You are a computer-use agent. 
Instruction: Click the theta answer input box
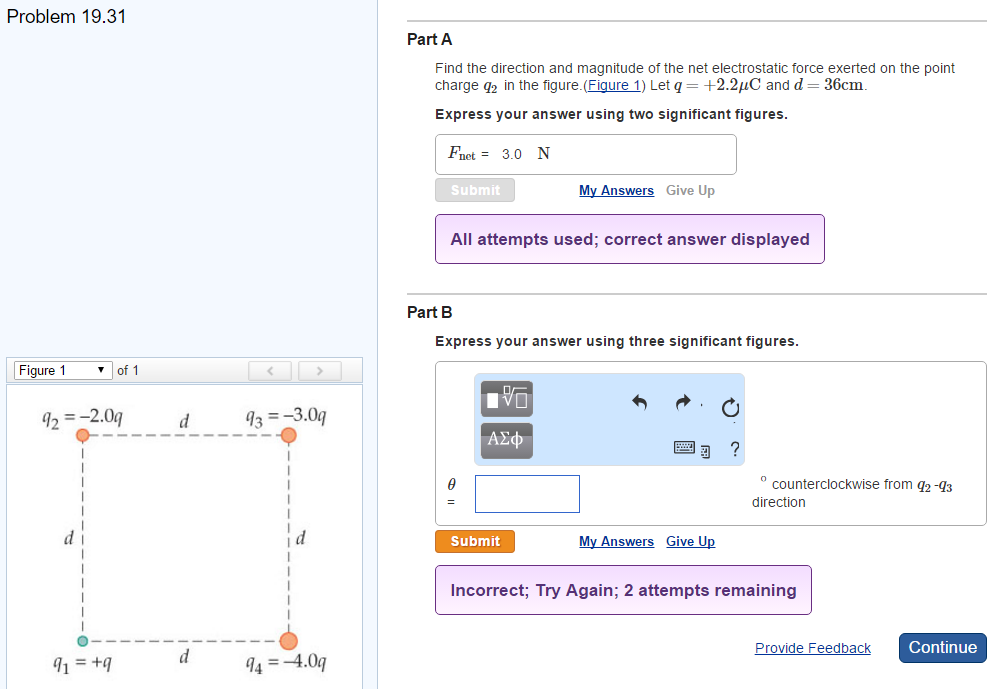pyautogui.click(x=527, y=494)
